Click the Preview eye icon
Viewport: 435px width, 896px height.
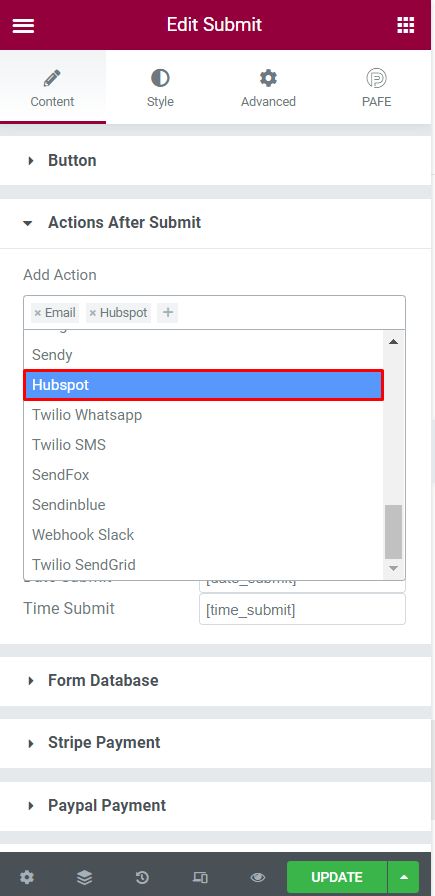[x=258, y=877]
